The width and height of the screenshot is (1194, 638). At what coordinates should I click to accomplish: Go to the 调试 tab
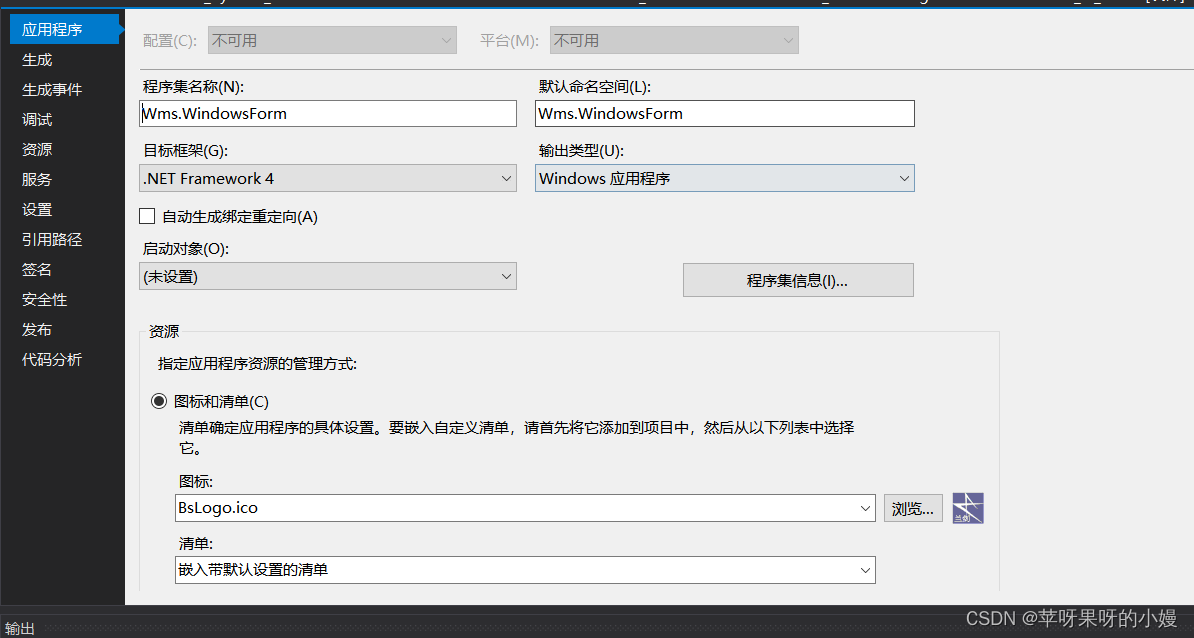click(x=37, y=120)
